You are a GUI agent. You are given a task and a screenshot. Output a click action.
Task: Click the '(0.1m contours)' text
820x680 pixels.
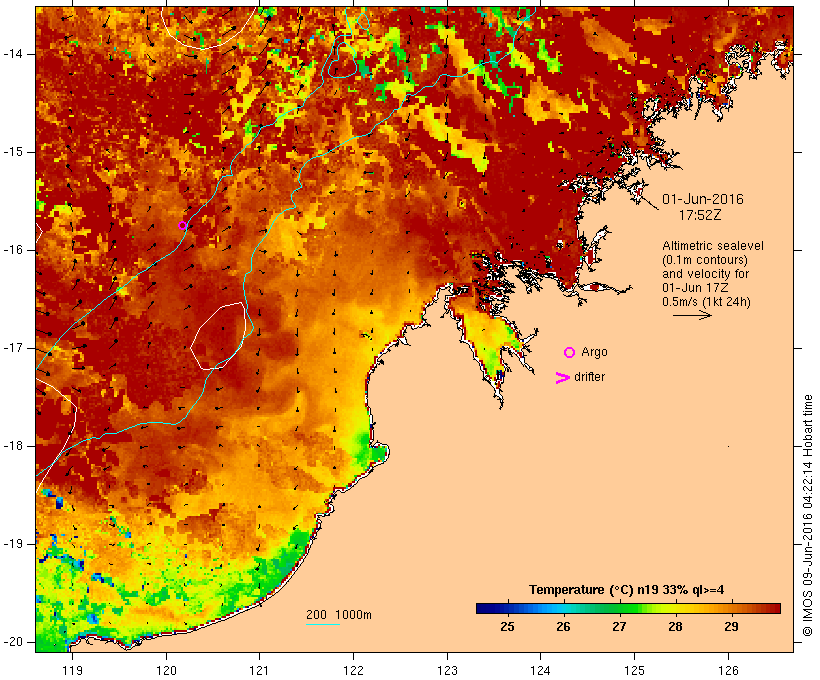tap(705, 260)
